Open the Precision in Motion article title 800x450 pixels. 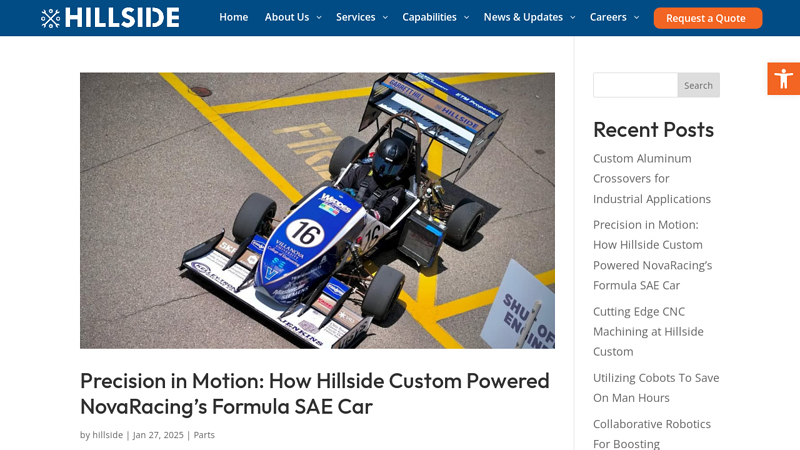314,393
